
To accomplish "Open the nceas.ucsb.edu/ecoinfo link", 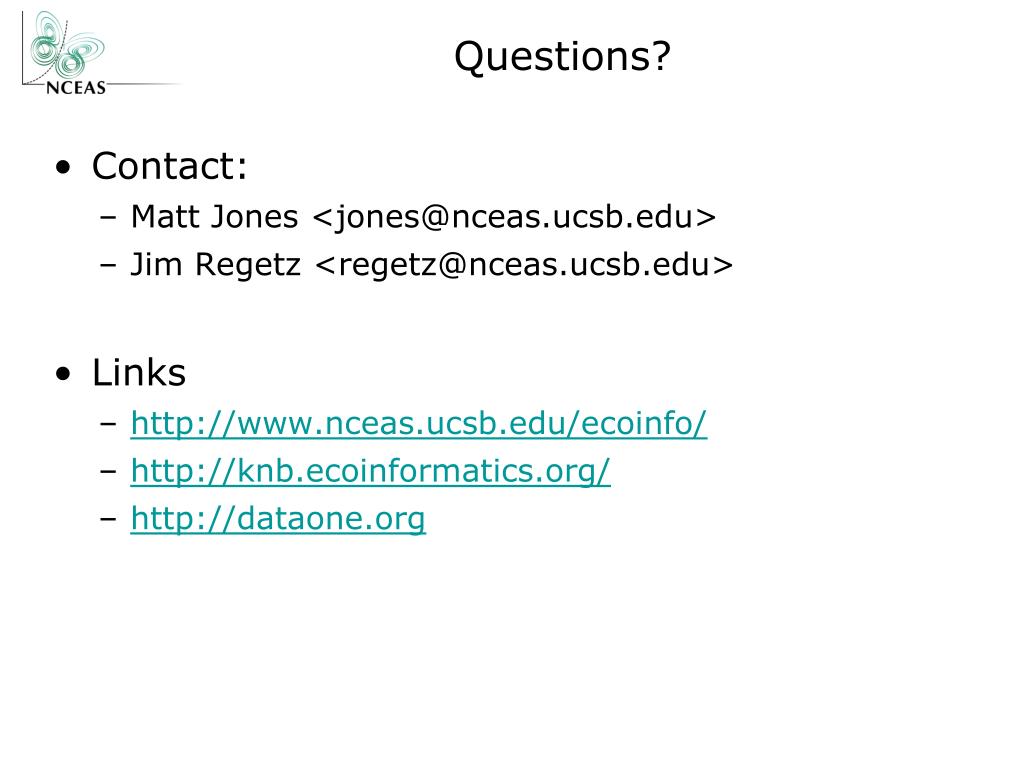I will click(419, 423).
